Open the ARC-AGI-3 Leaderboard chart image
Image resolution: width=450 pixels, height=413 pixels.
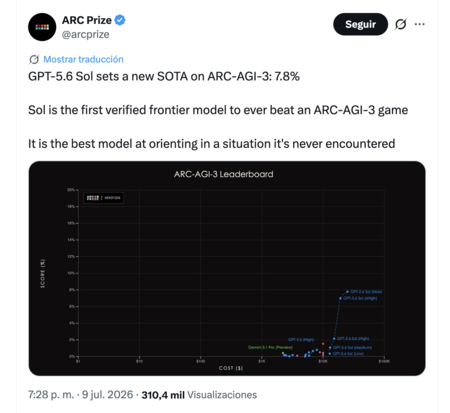pyautogui.click(x=227, y=268)
